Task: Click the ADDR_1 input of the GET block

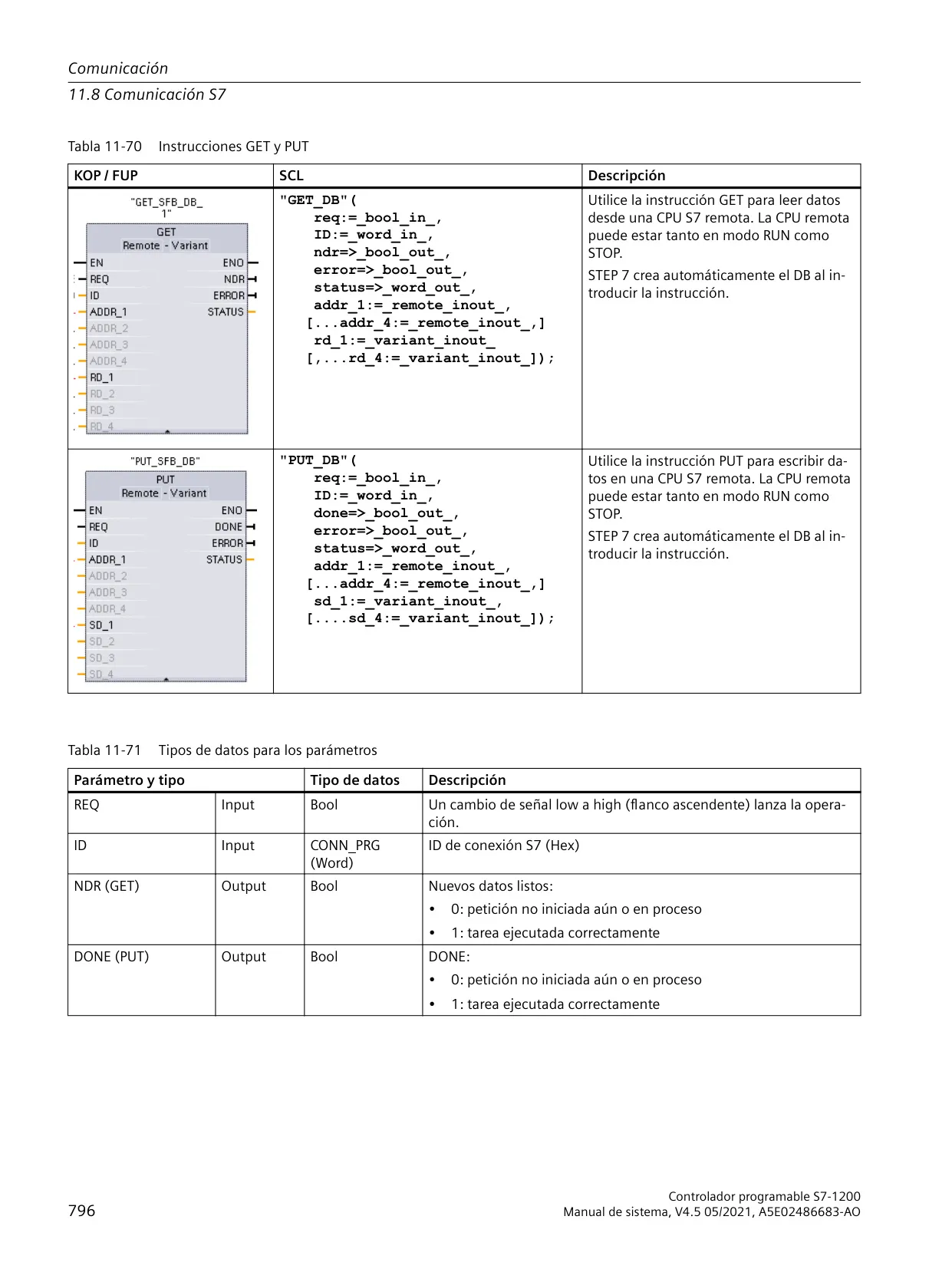Action: tap(108, 312)
